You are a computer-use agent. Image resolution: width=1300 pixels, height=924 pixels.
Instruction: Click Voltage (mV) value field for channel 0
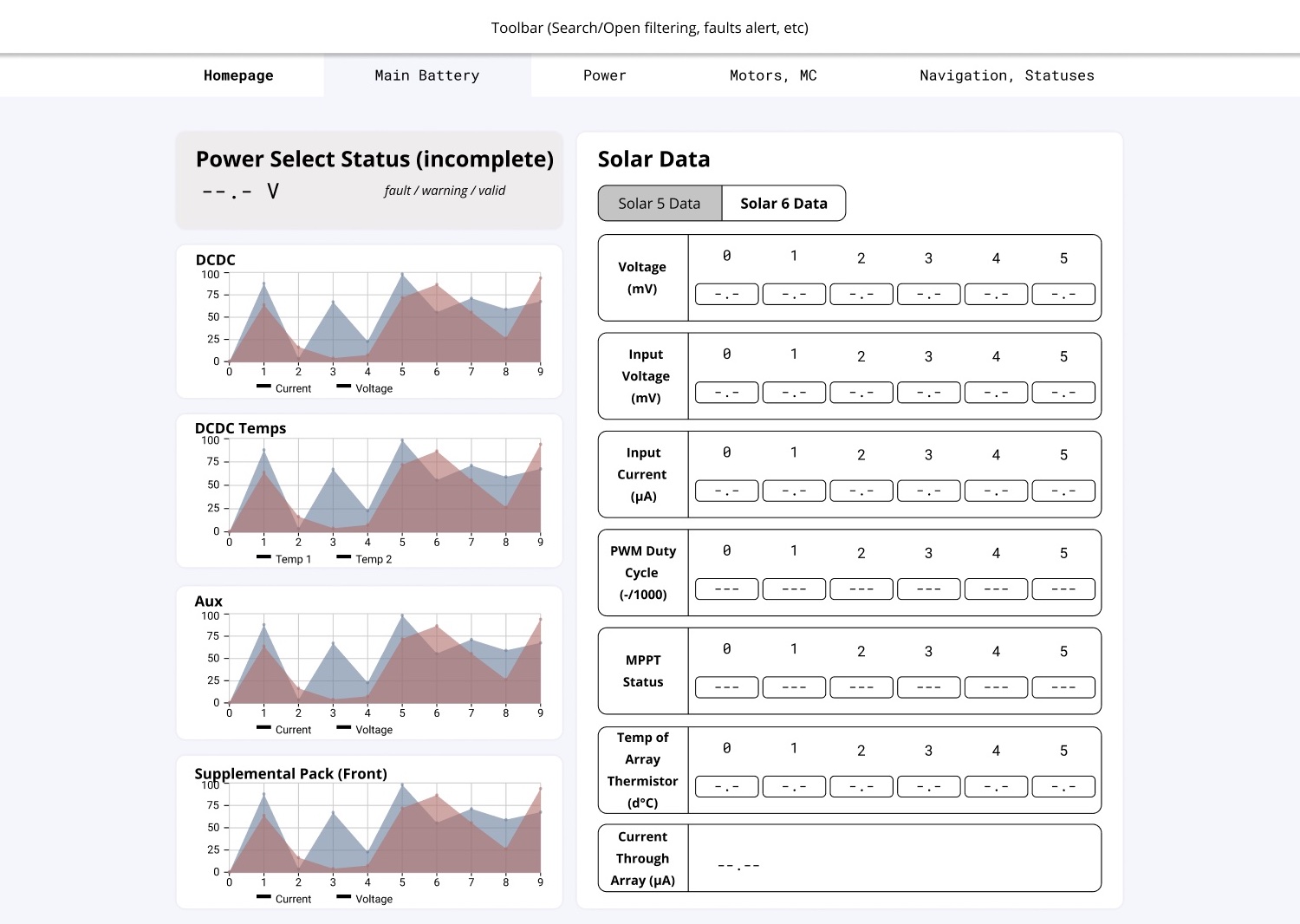pos(726,295)
